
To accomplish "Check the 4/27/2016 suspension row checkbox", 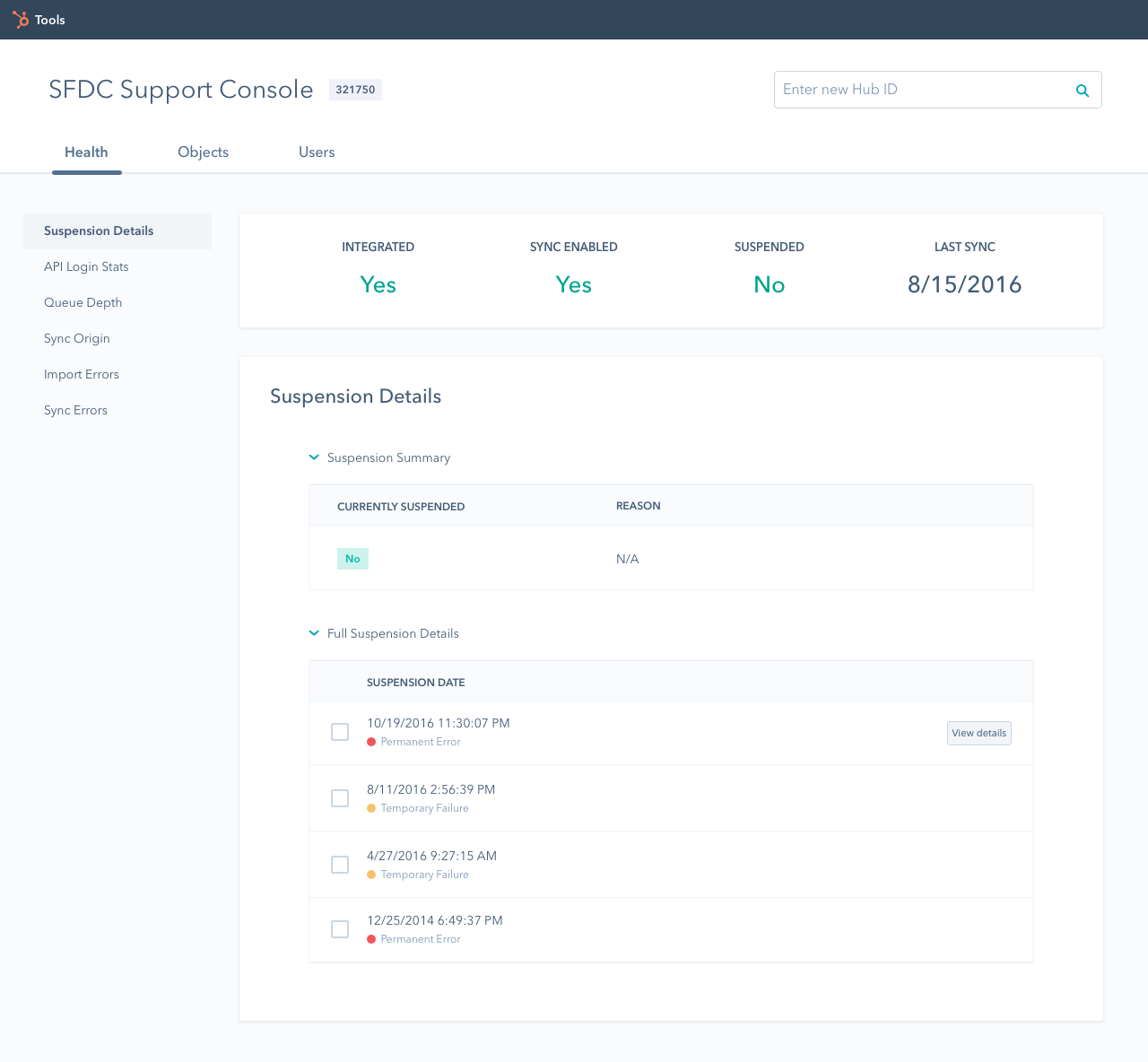I will coord(340,865).
